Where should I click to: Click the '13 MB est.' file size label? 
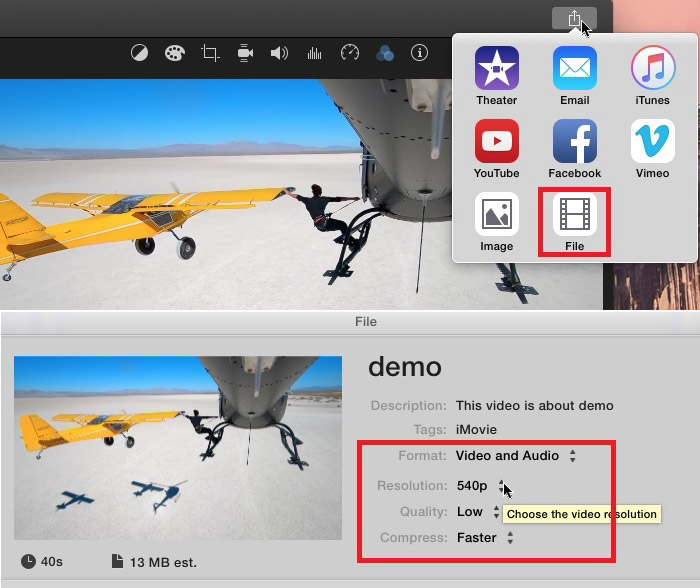point(163,563)
